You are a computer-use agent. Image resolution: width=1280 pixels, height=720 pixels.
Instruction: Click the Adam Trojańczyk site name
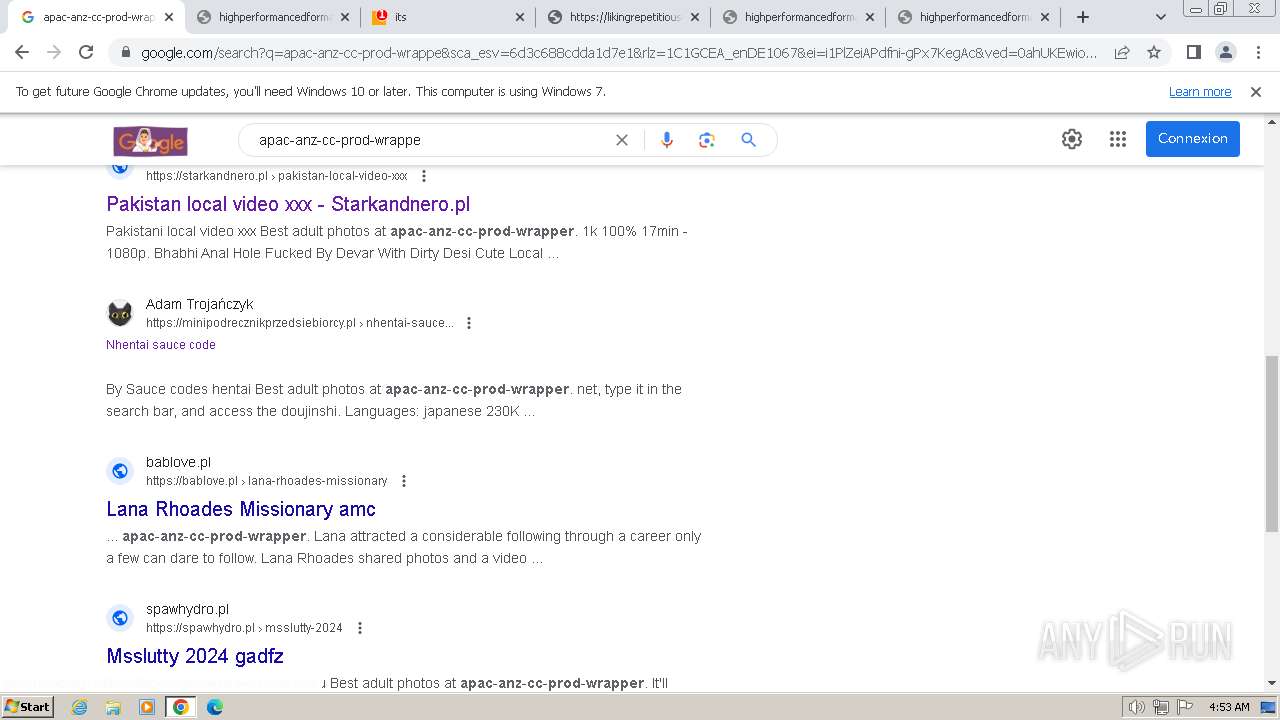pos(200,304)
